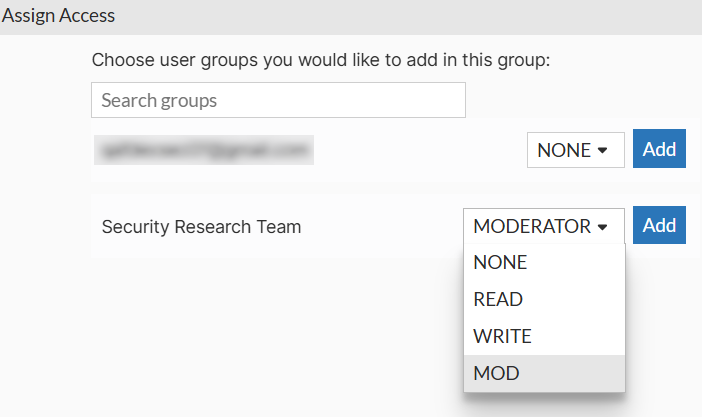The height and width of the screenshot is (417, 702).
Task: Click the MODERATOR label in the combo box
Action: click(x=532, y=226)
